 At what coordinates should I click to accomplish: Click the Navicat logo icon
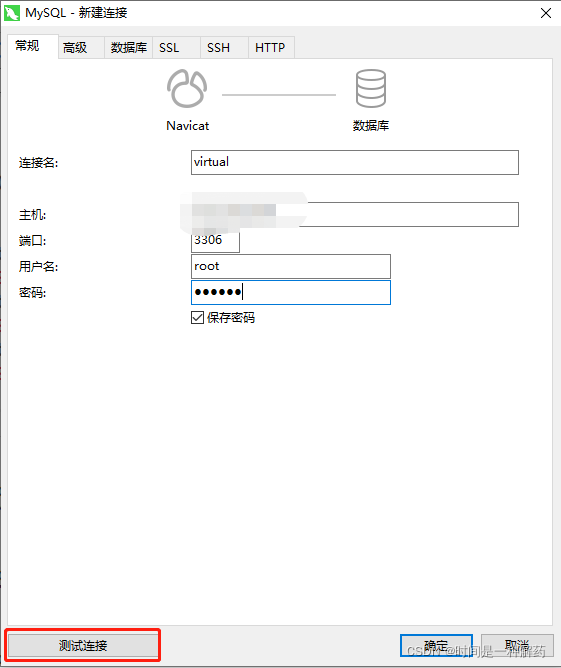(187, 88)
